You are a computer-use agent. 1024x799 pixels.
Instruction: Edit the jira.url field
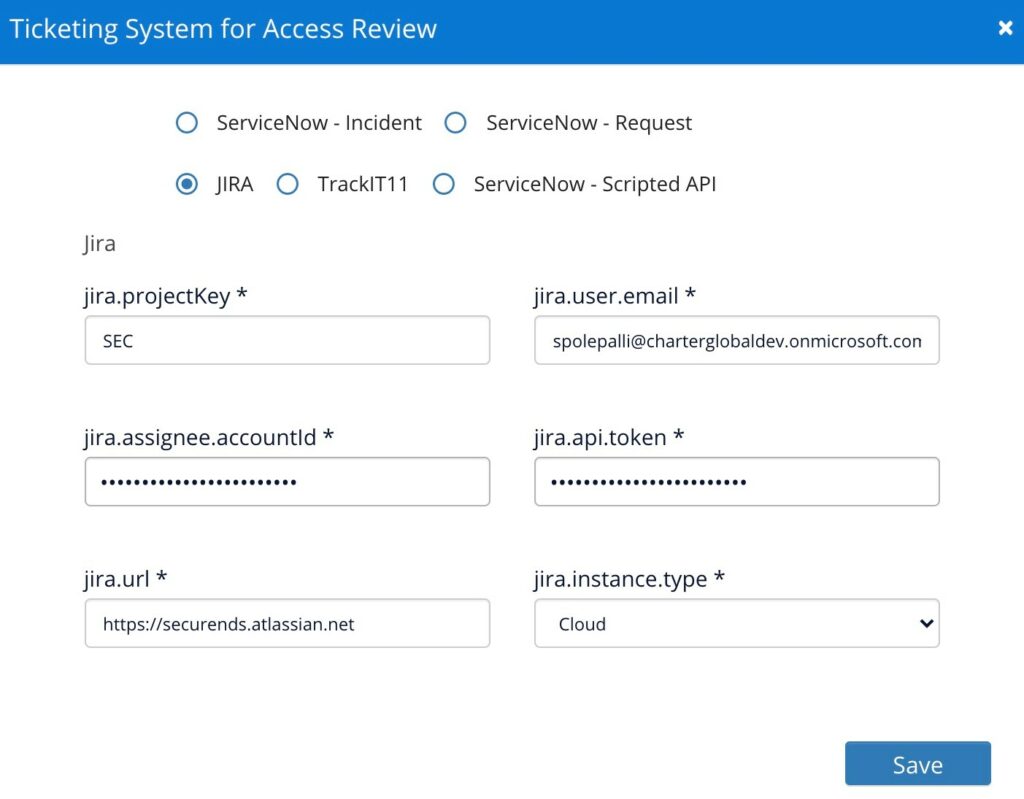[287, 623]
